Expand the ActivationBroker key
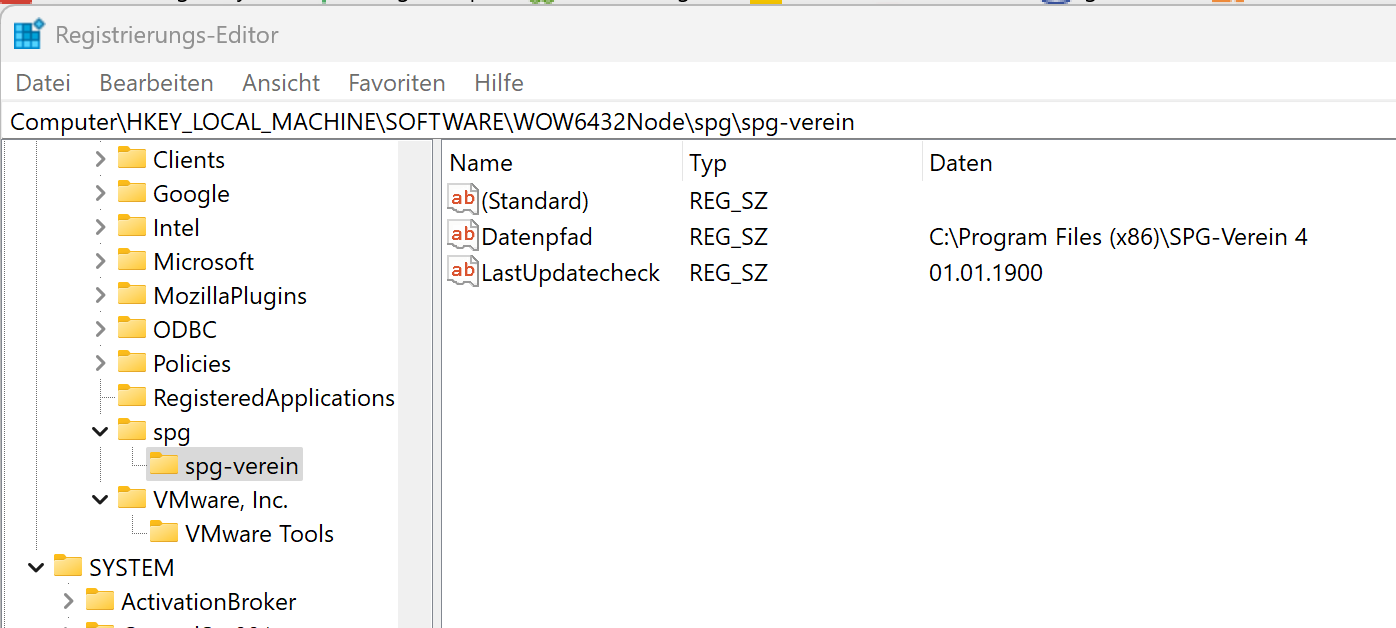The width and height of the screenshot is (1396, 628). click(68, 602)
